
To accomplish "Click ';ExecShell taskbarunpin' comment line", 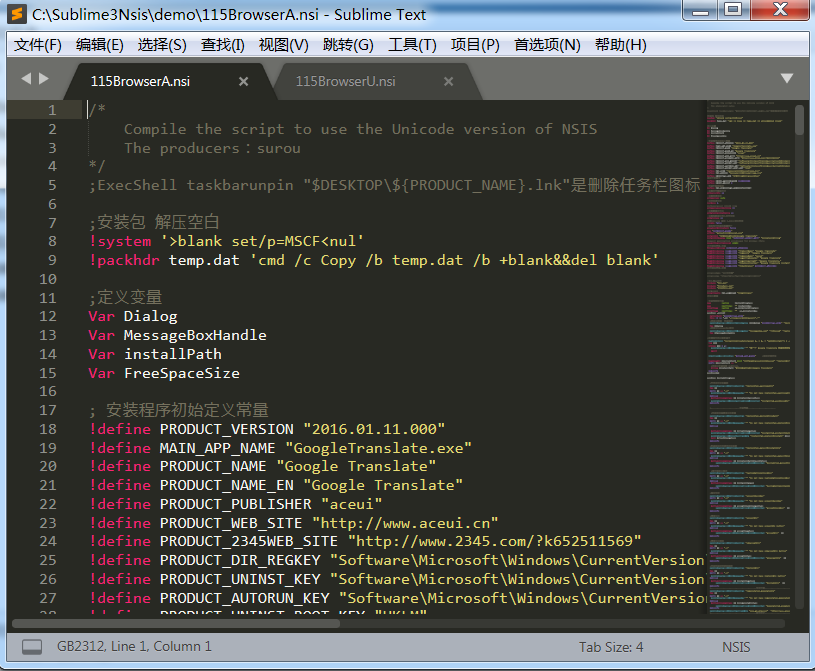I will [x=395, y=186].
